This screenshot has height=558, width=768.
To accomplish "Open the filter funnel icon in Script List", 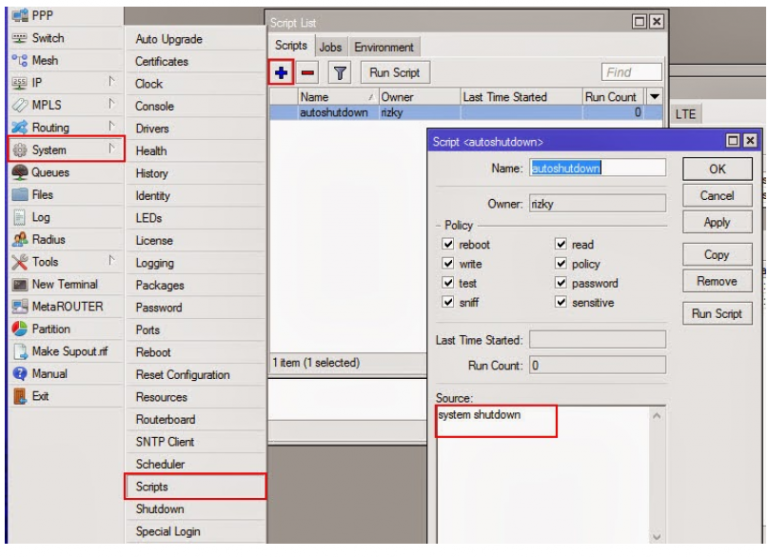I will [x=340, y=72].
